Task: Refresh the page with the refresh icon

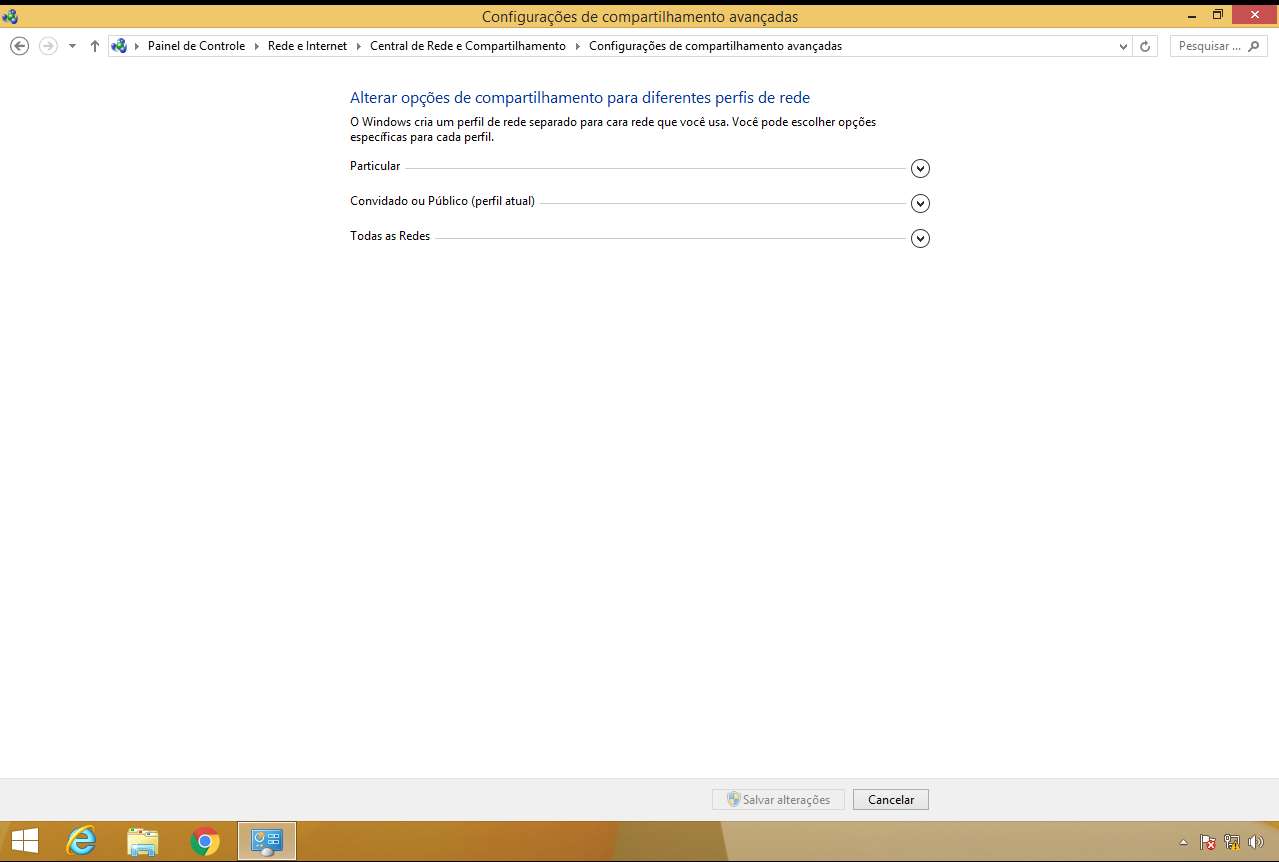Action: point(1146,46)
